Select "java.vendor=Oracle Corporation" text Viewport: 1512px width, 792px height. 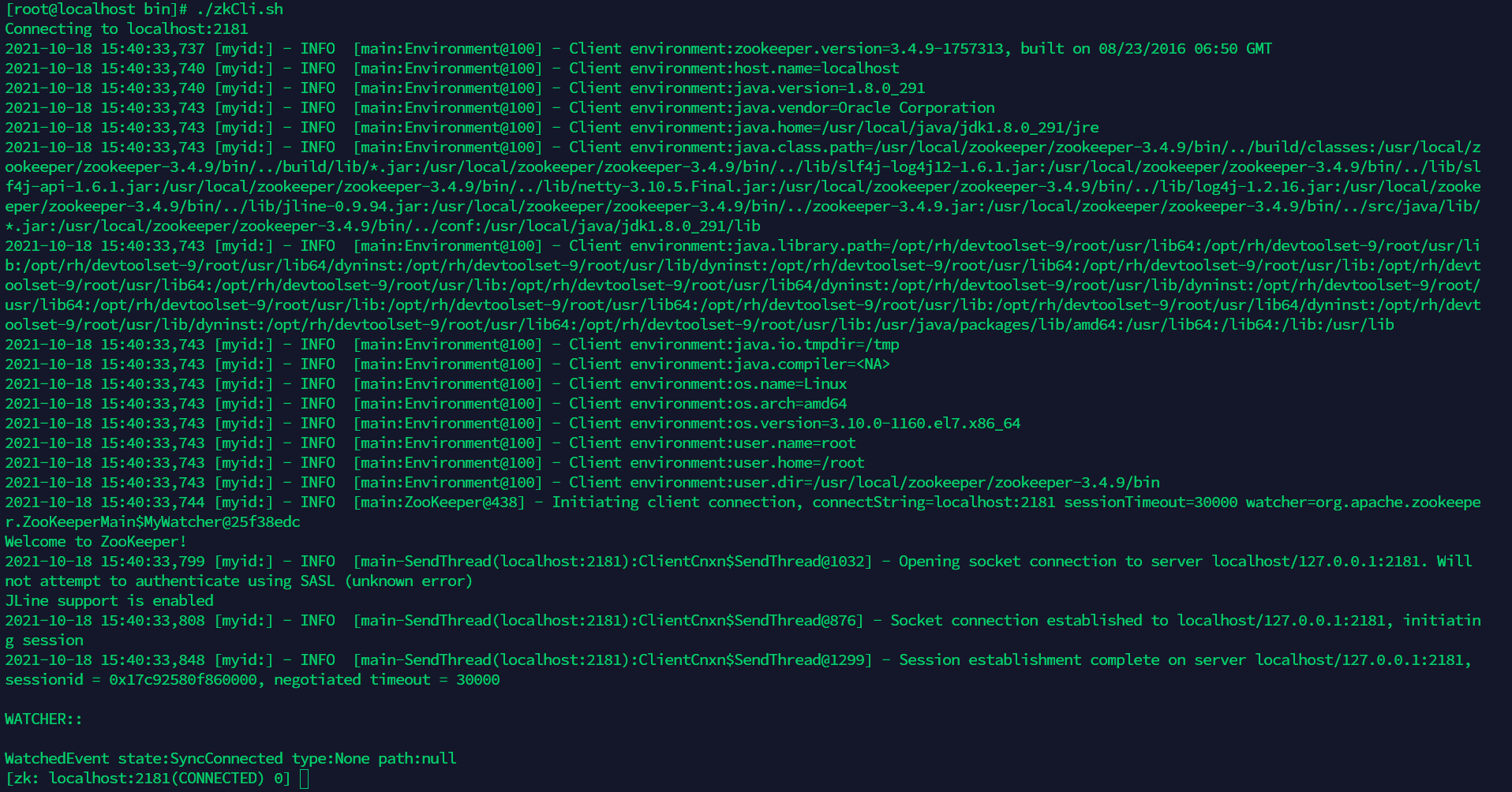click(864, 108)
